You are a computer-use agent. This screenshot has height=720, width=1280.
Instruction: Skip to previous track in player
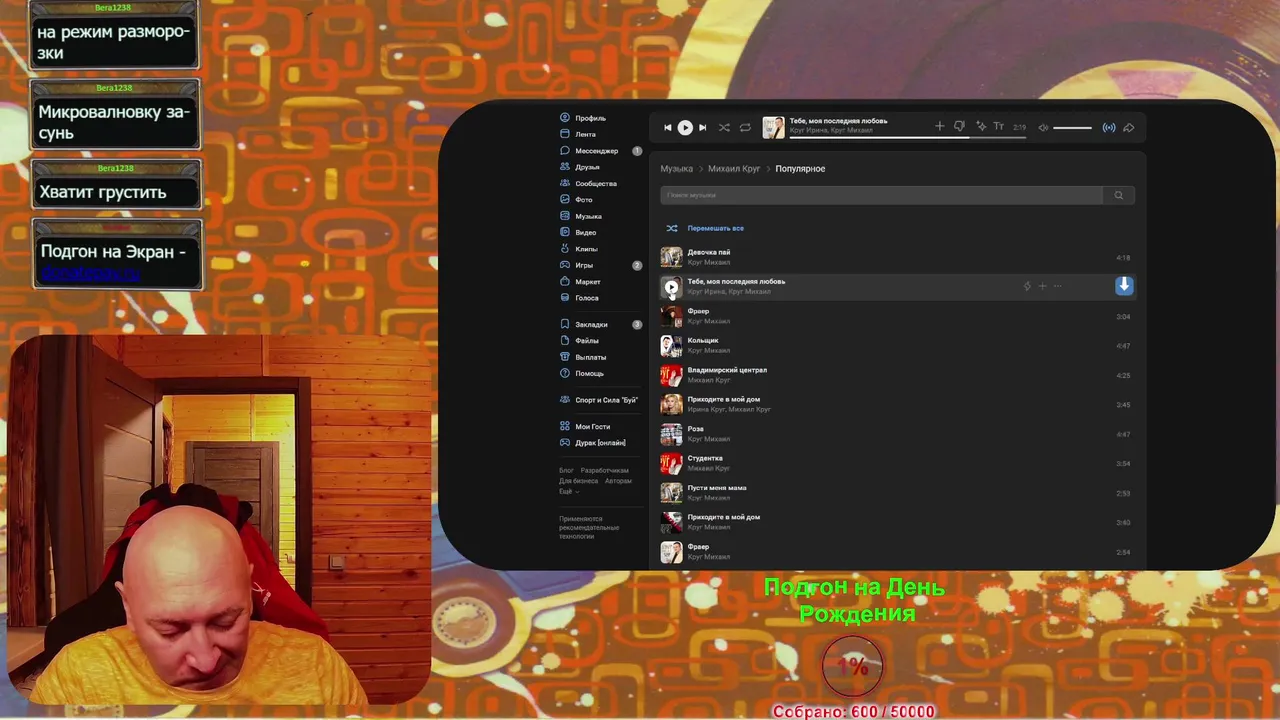click(668, 128)
